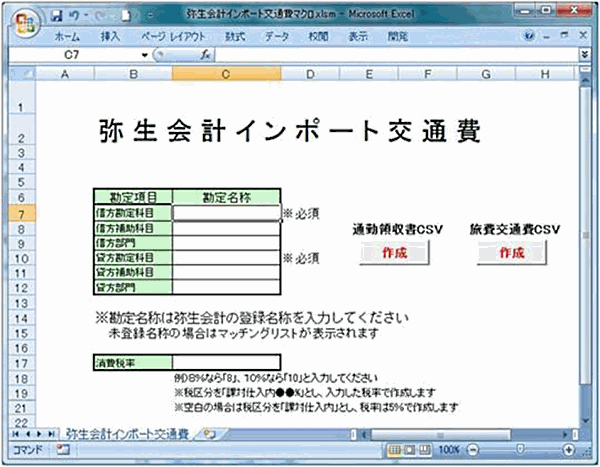Viewport: 600px width, 467px height.
Task: Click the 弥生会計インポート交通費 title text
Action: click(290, 131)
